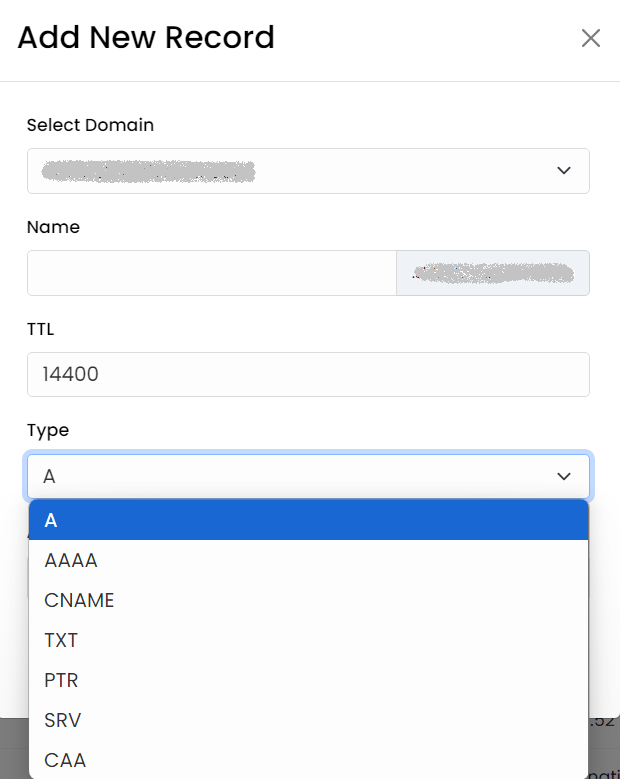Click the TTL field showing 14400
The width and height of the screenshot is (620, 779).
[x=308, y=375]
